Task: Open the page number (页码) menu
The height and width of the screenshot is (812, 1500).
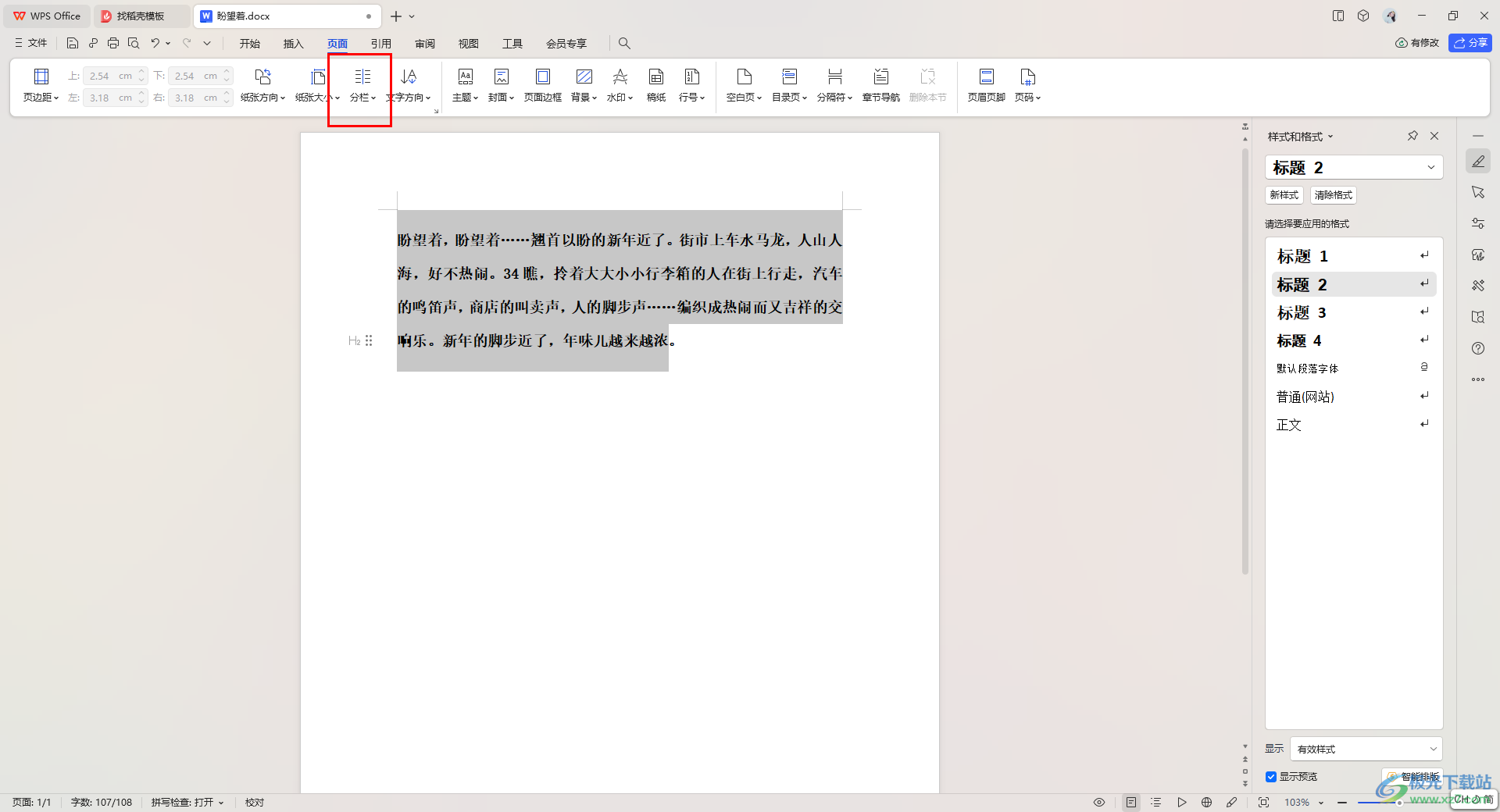Action: pyautogui.click(x=1027, y=84)
